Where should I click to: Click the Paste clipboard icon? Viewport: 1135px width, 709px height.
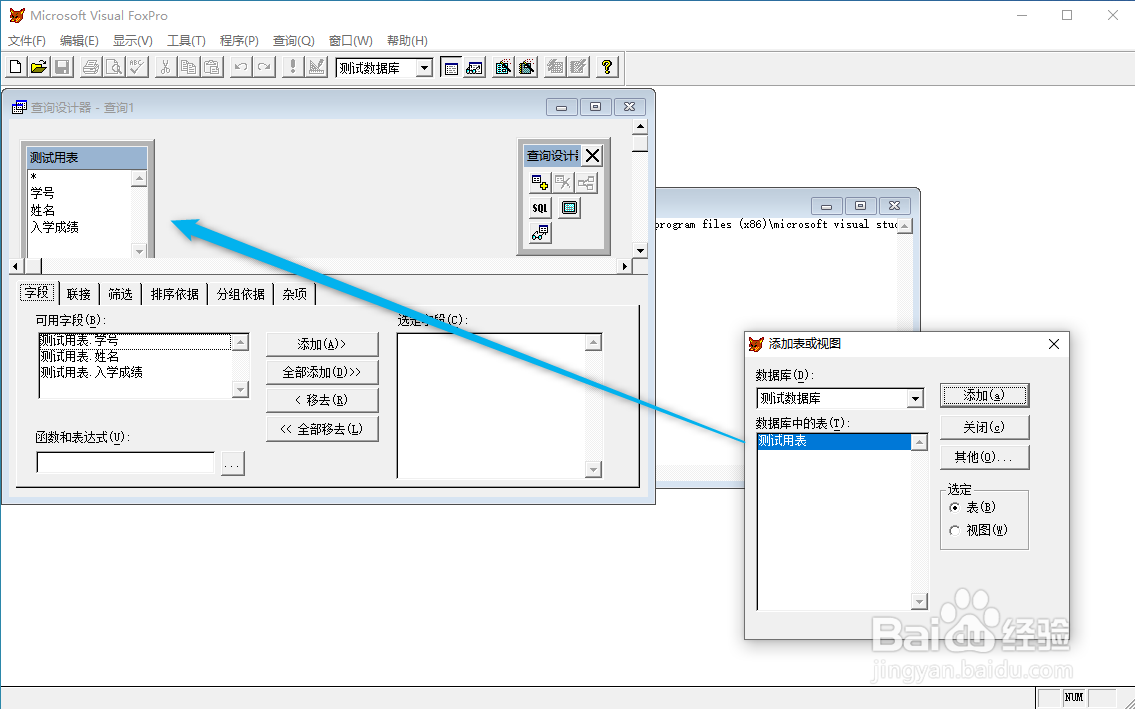pyautogui.click(x=212, y=67)
